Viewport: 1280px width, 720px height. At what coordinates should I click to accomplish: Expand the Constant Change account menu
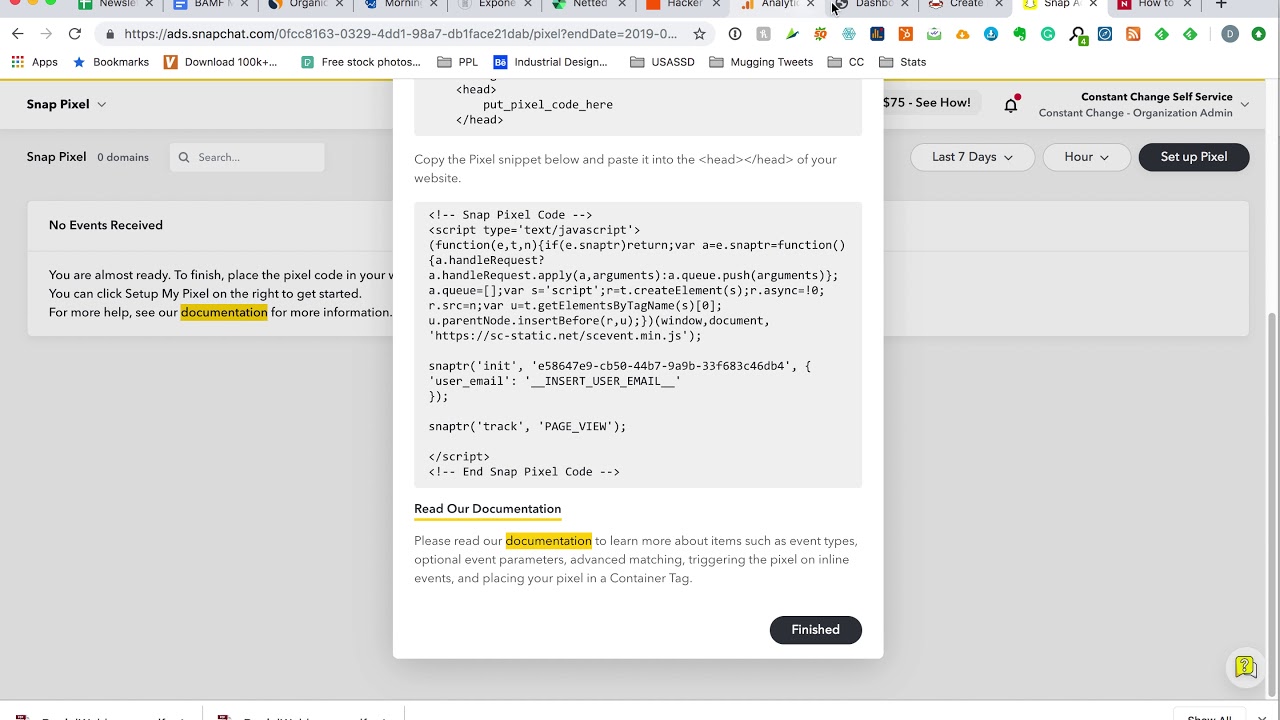click(1144, 104)
